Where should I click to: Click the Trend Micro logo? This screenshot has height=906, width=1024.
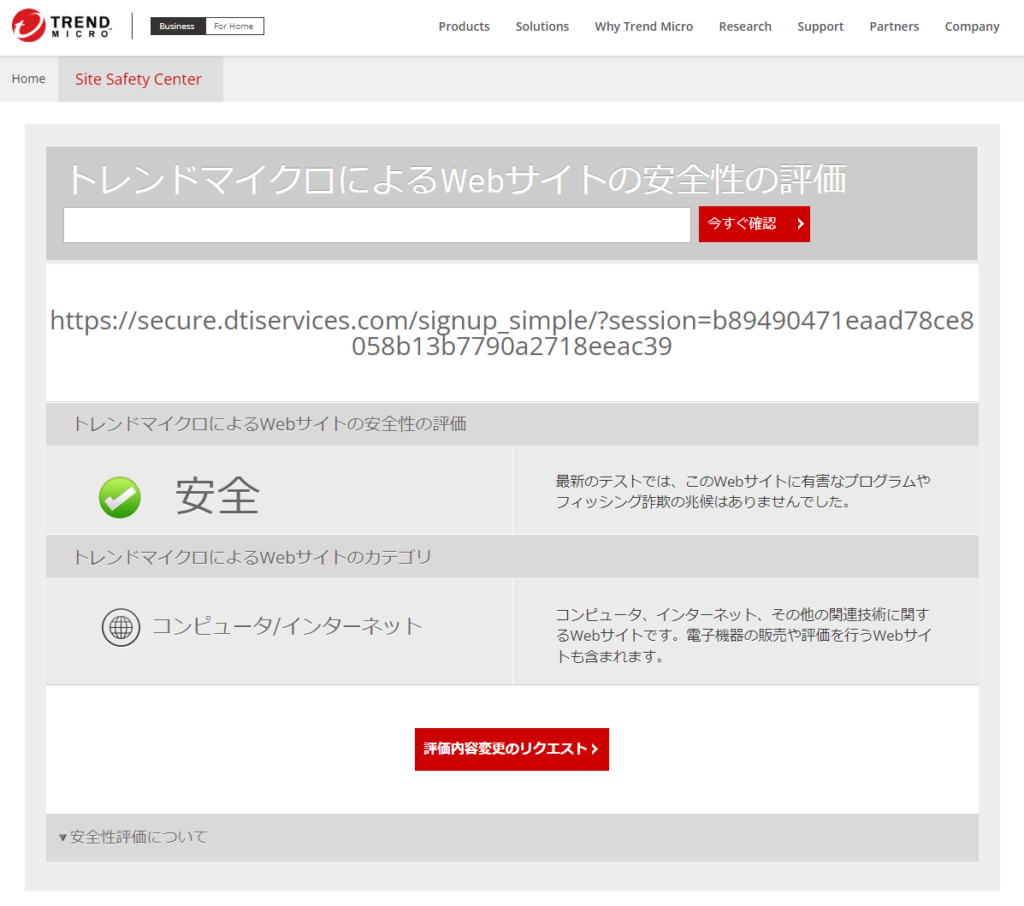pyautogui.click(x=61, y=25)
